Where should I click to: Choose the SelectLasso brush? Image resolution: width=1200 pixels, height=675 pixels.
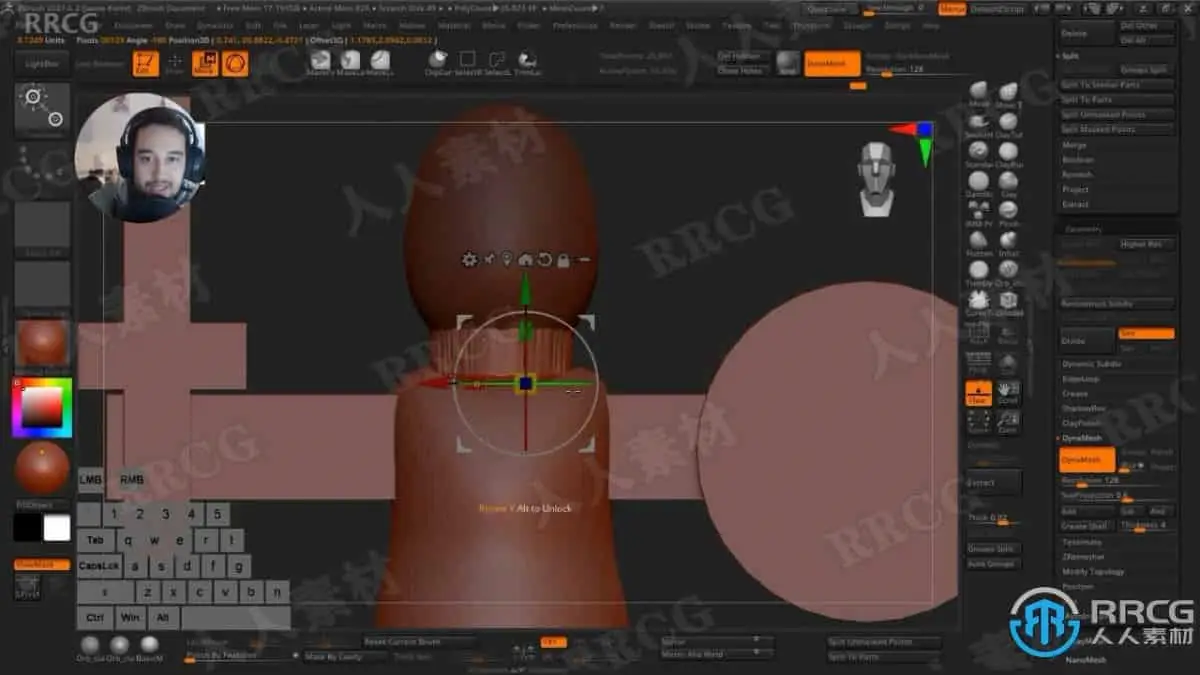point(497,63)
